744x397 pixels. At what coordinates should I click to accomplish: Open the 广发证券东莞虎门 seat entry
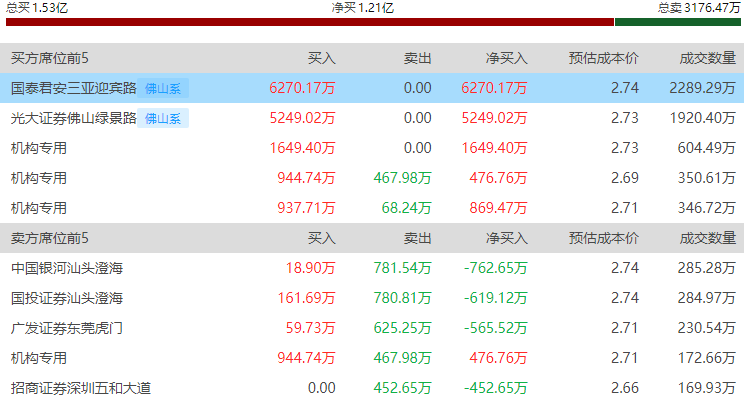coord(372,328)
